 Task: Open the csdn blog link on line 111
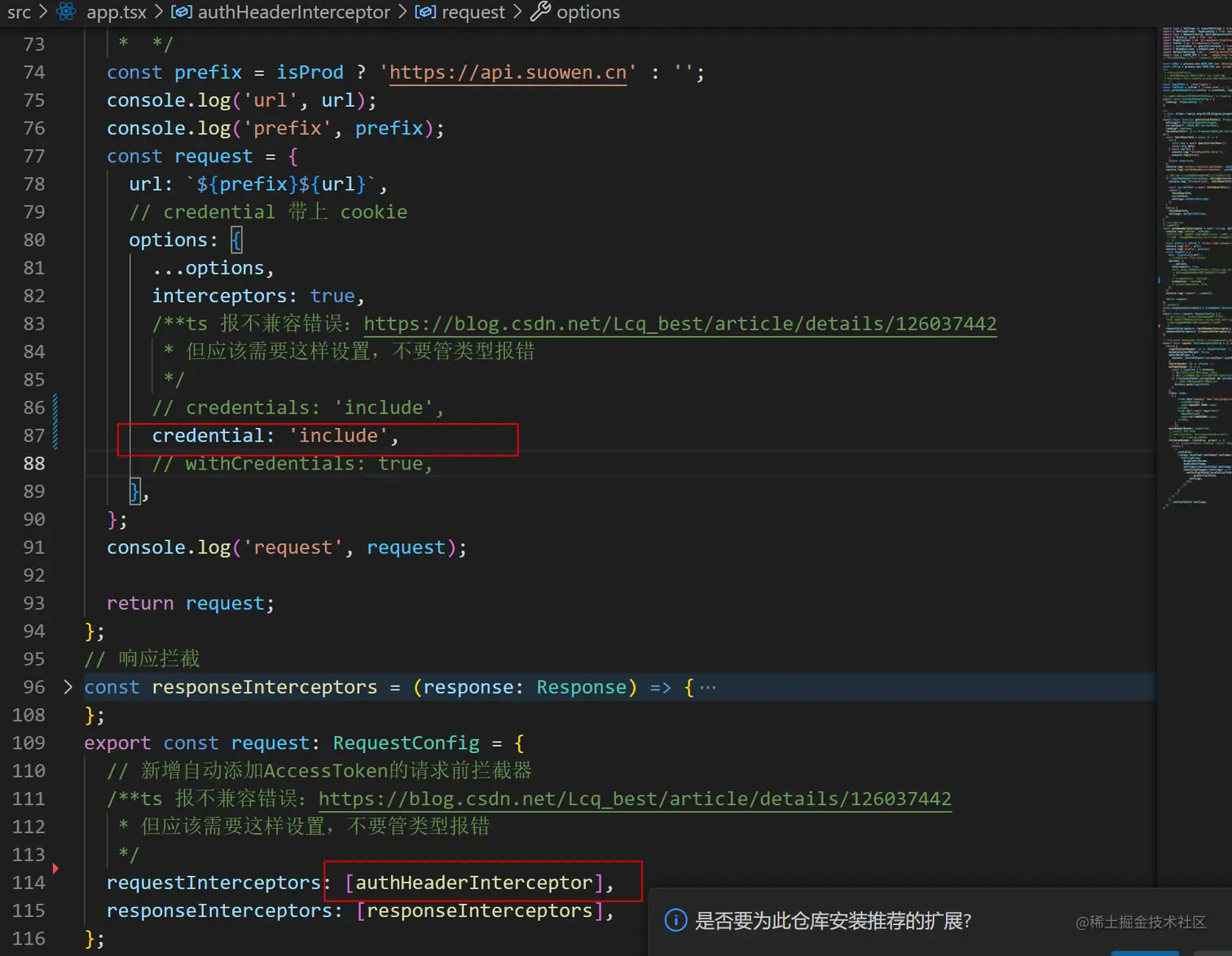point(635,799)
